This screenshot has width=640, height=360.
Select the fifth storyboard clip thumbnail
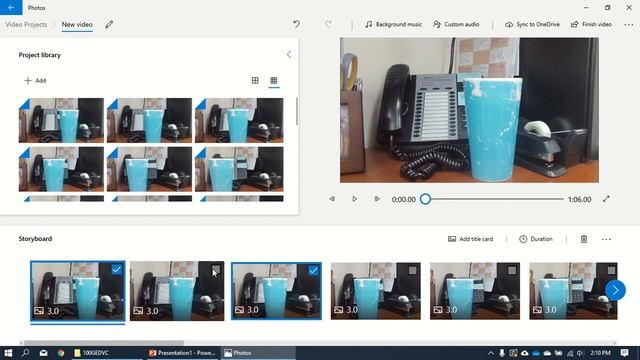click(475, 291)
